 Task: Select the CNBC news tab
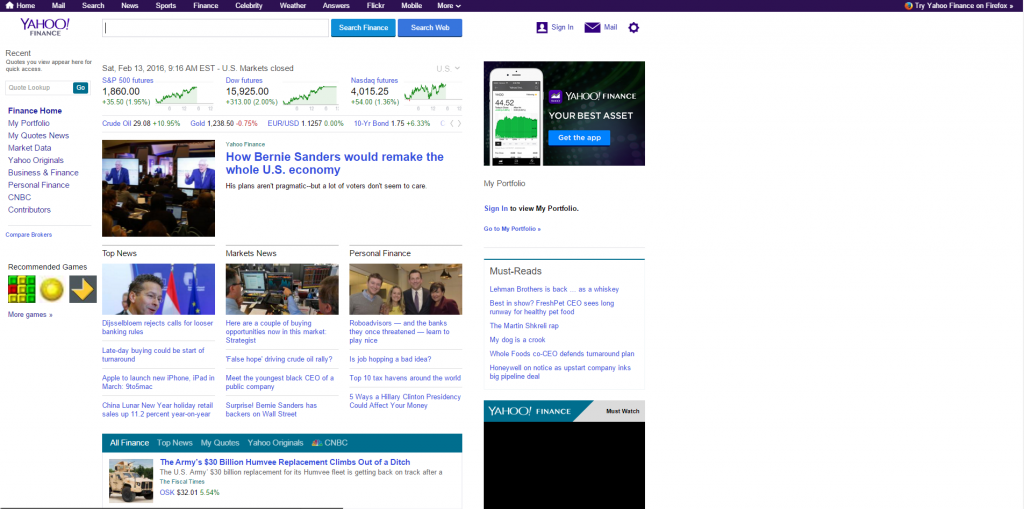coord(330,442)
